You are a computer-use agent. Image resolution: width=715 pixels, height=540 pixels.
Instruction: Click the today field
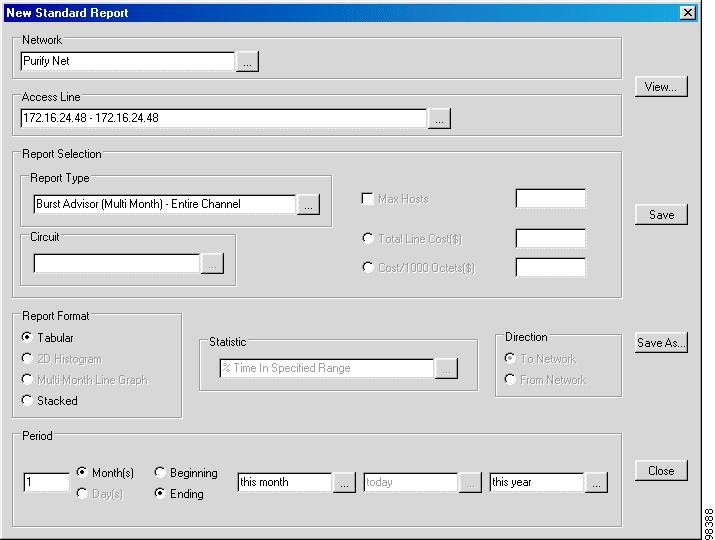[410, 482]
